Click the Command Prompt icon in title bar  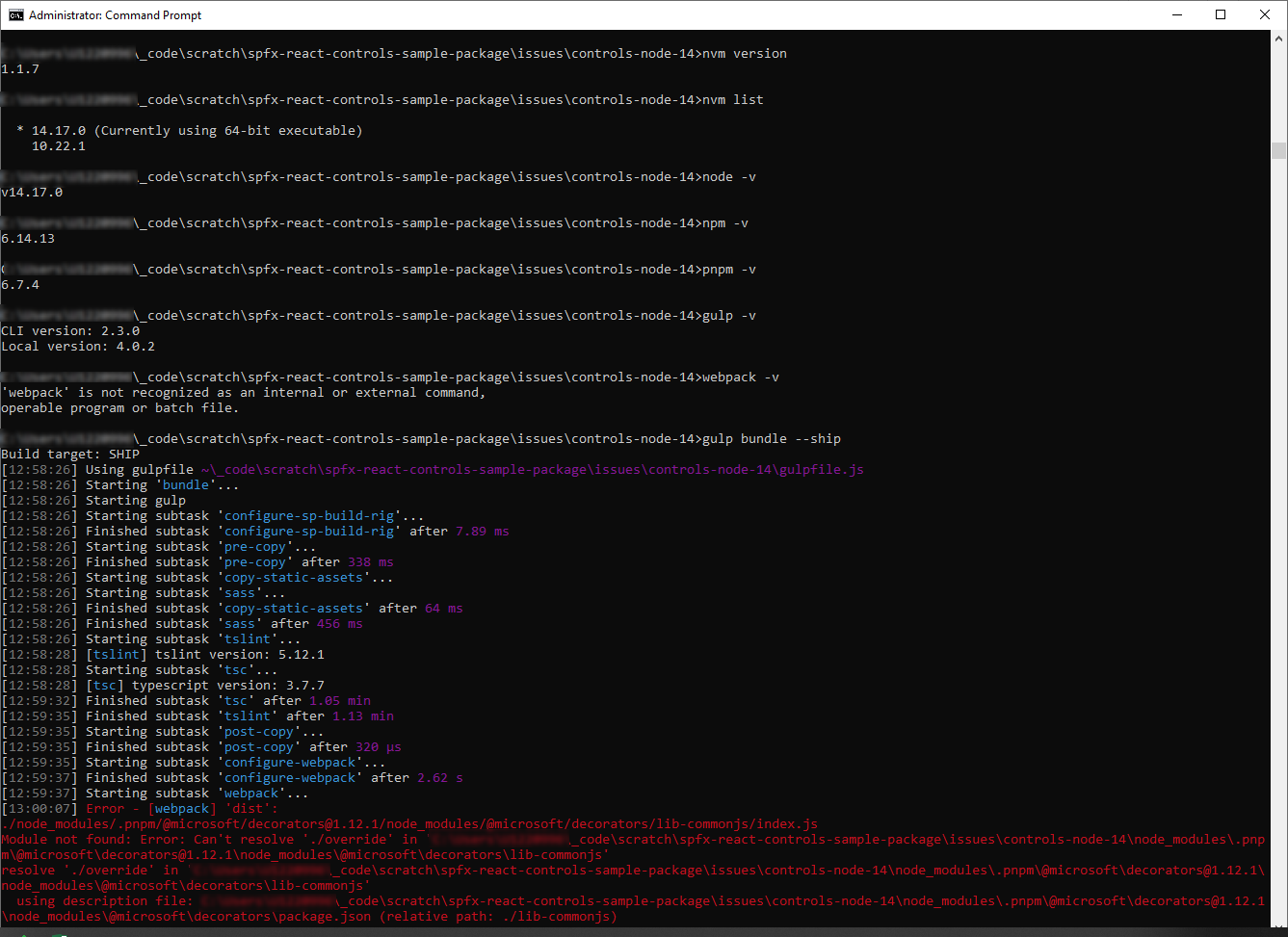pos(14,14)
